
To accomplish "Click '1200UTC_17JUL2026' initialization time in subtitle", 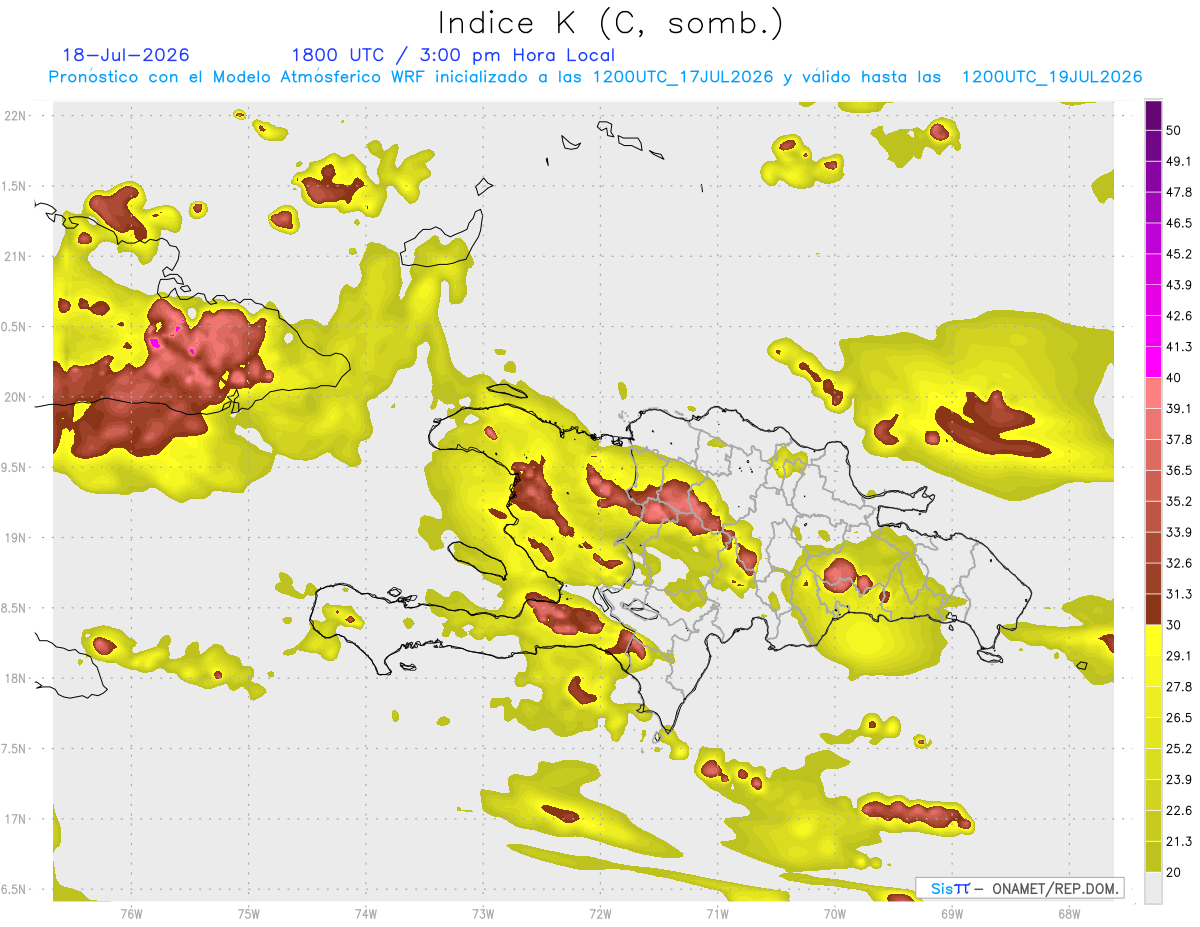I will 683,77.
